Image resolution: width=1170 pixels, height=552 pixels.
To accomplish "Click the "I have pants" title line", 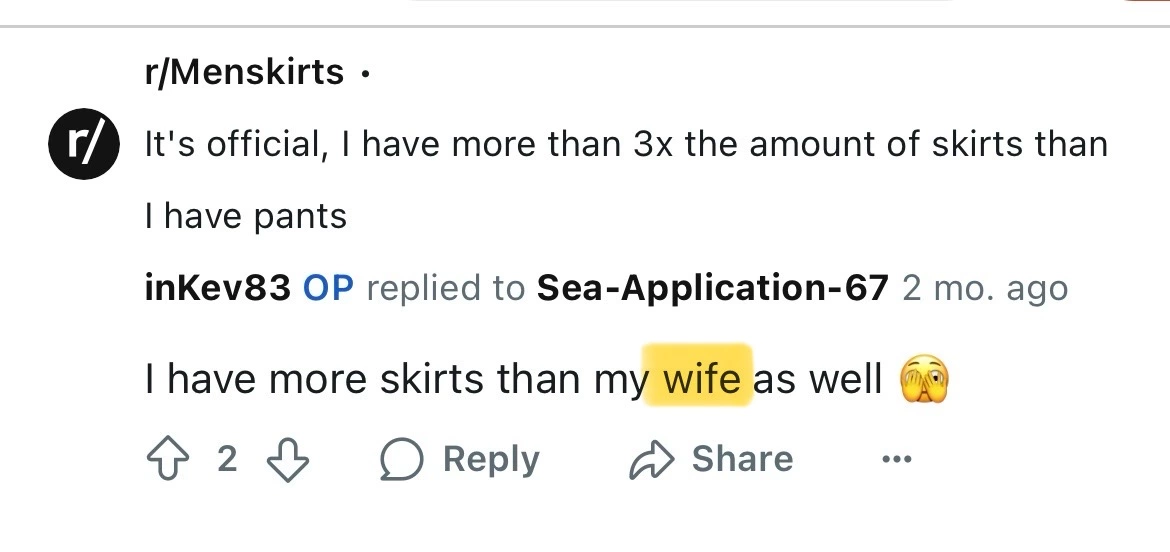I will click(x=246, y=216).
